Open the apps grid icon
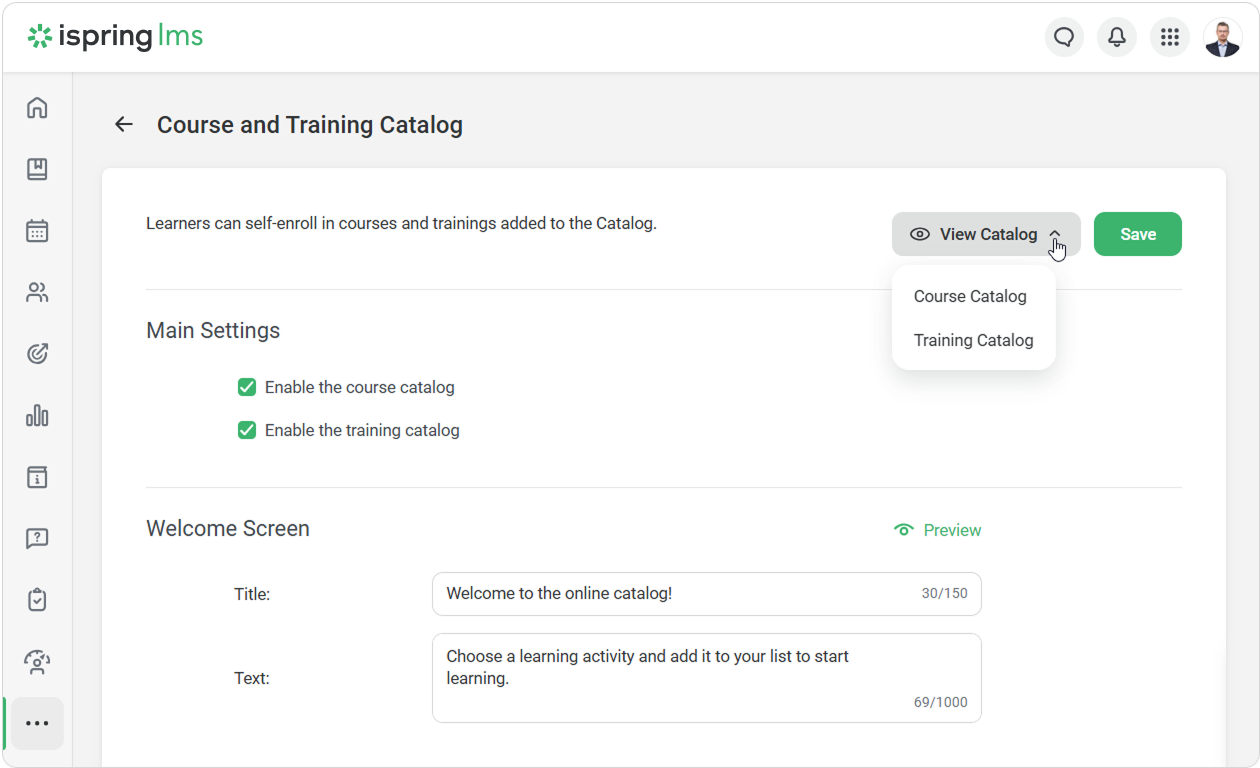The image size is (1260, 768). pos(1170,38)
